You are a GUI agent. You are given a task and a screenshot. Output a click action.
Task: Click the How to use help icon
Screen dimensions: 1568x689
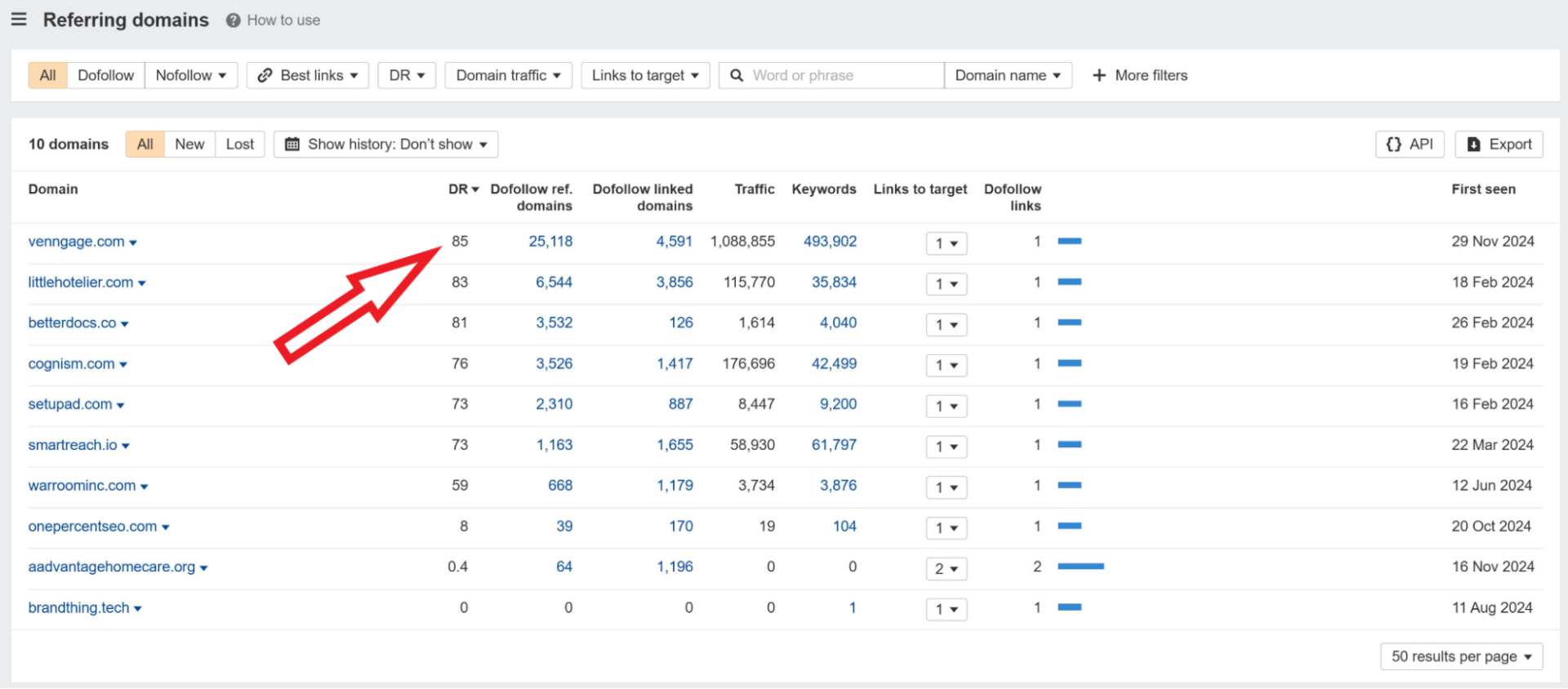pyautogui.click(x=233, y=20)
